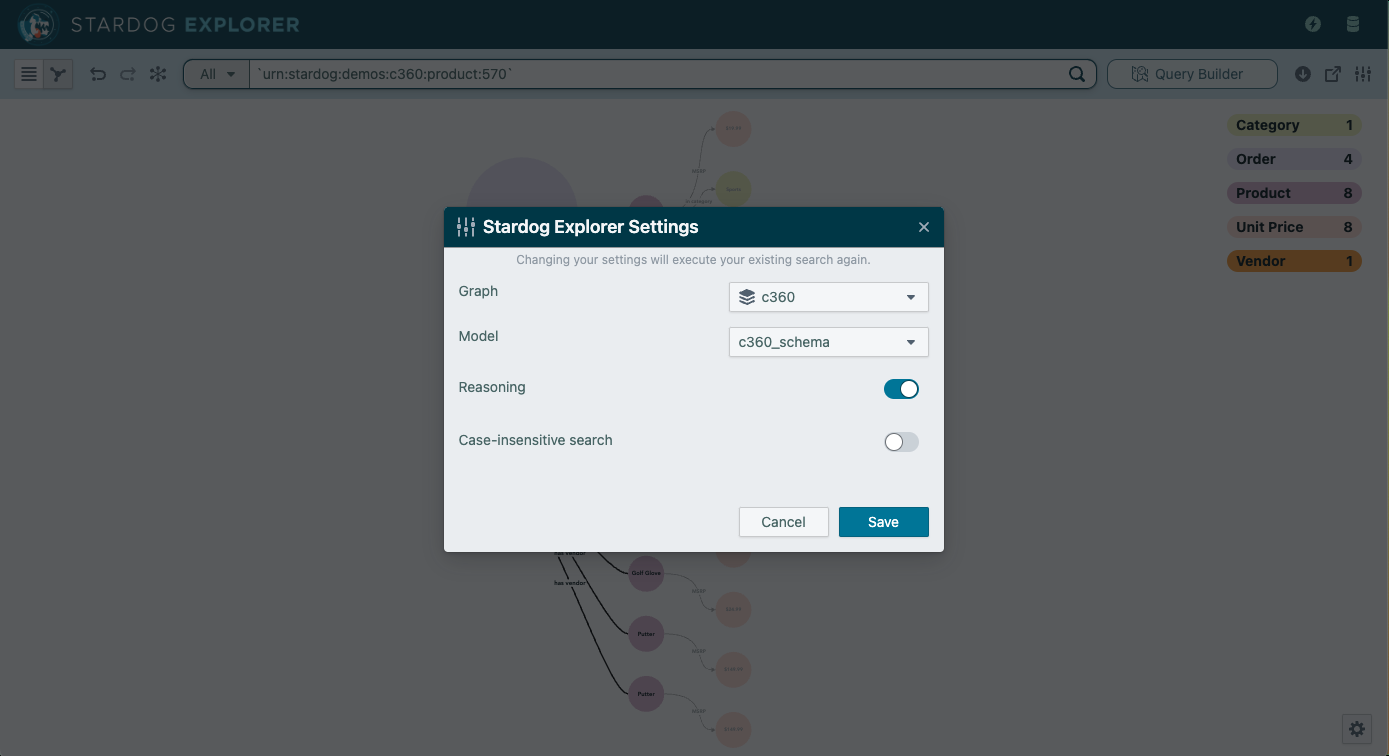The width and height of the screenshot is (1389, 756).
Task: Expand the All search scope dropdown
Action: click(215, 73)
